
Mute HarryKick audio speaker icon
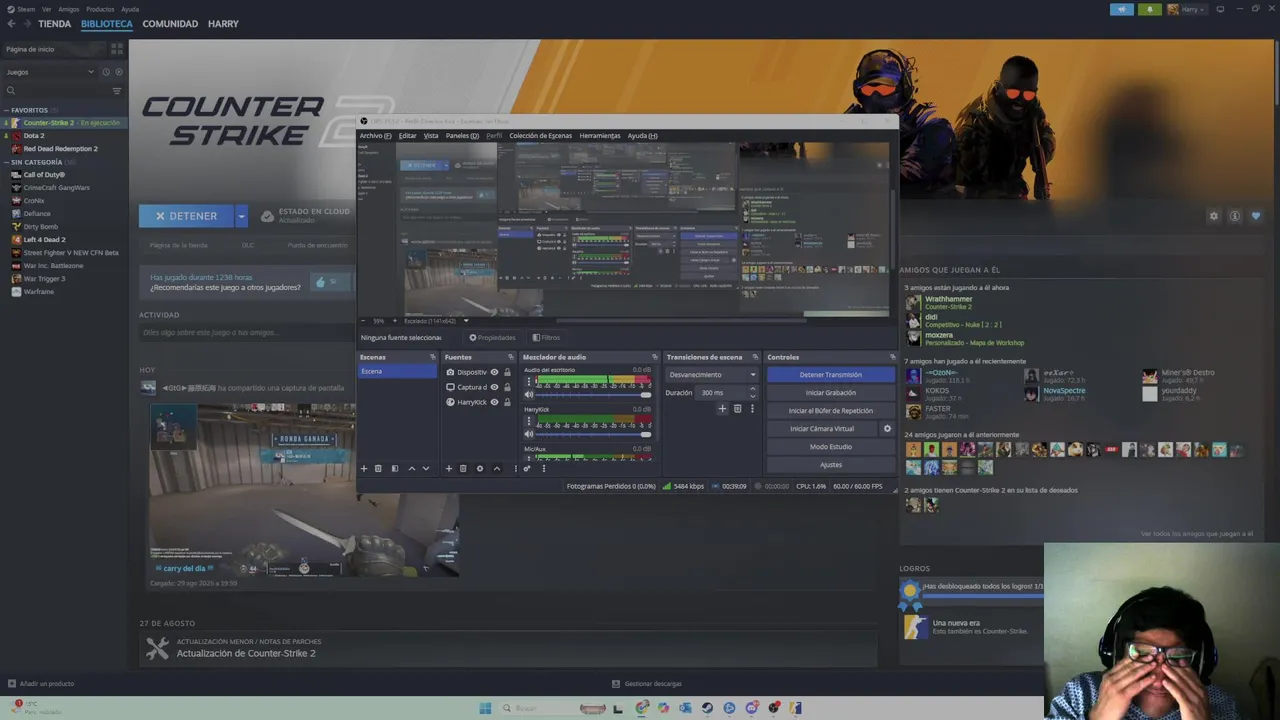529,434
